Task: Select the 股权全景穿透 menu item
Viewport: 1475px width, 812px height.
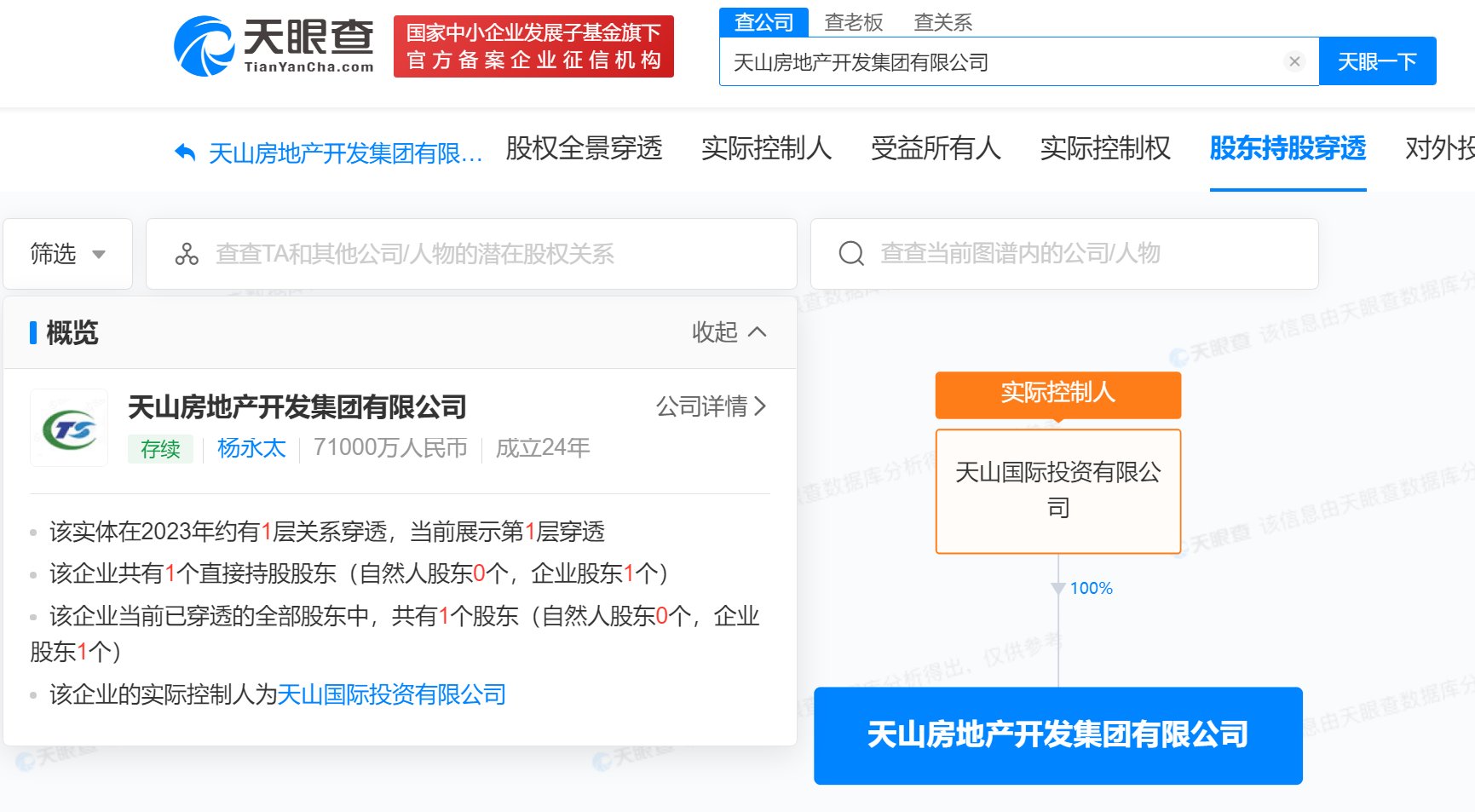Action: (585, 149)
